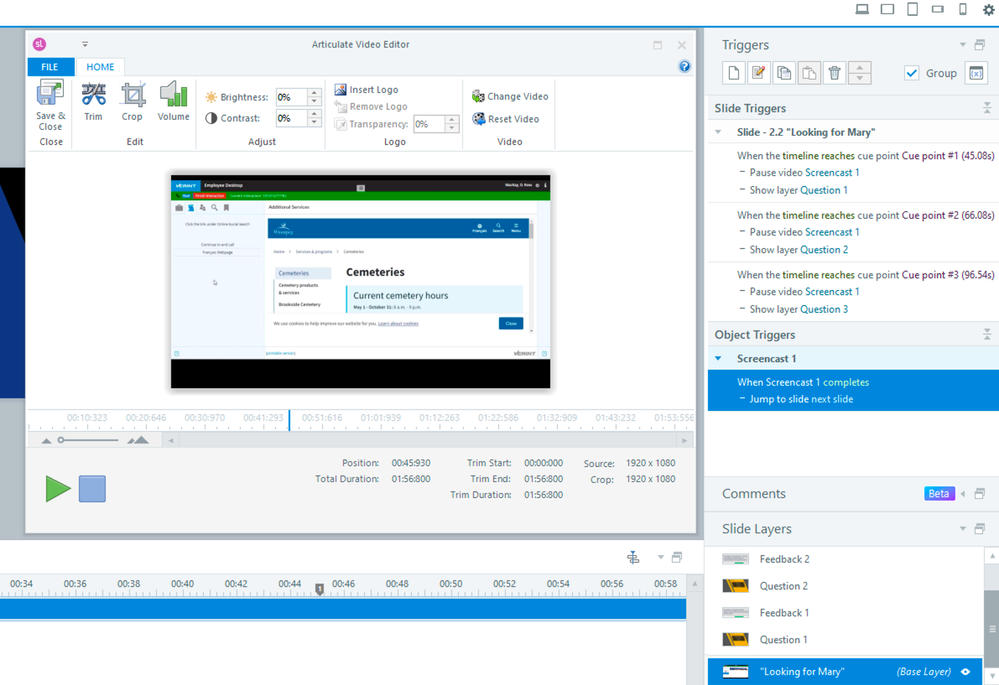This screenshot has width=999, height=685.
Task: Zoom out on the video editor timeline
Action: coord(46,441)
